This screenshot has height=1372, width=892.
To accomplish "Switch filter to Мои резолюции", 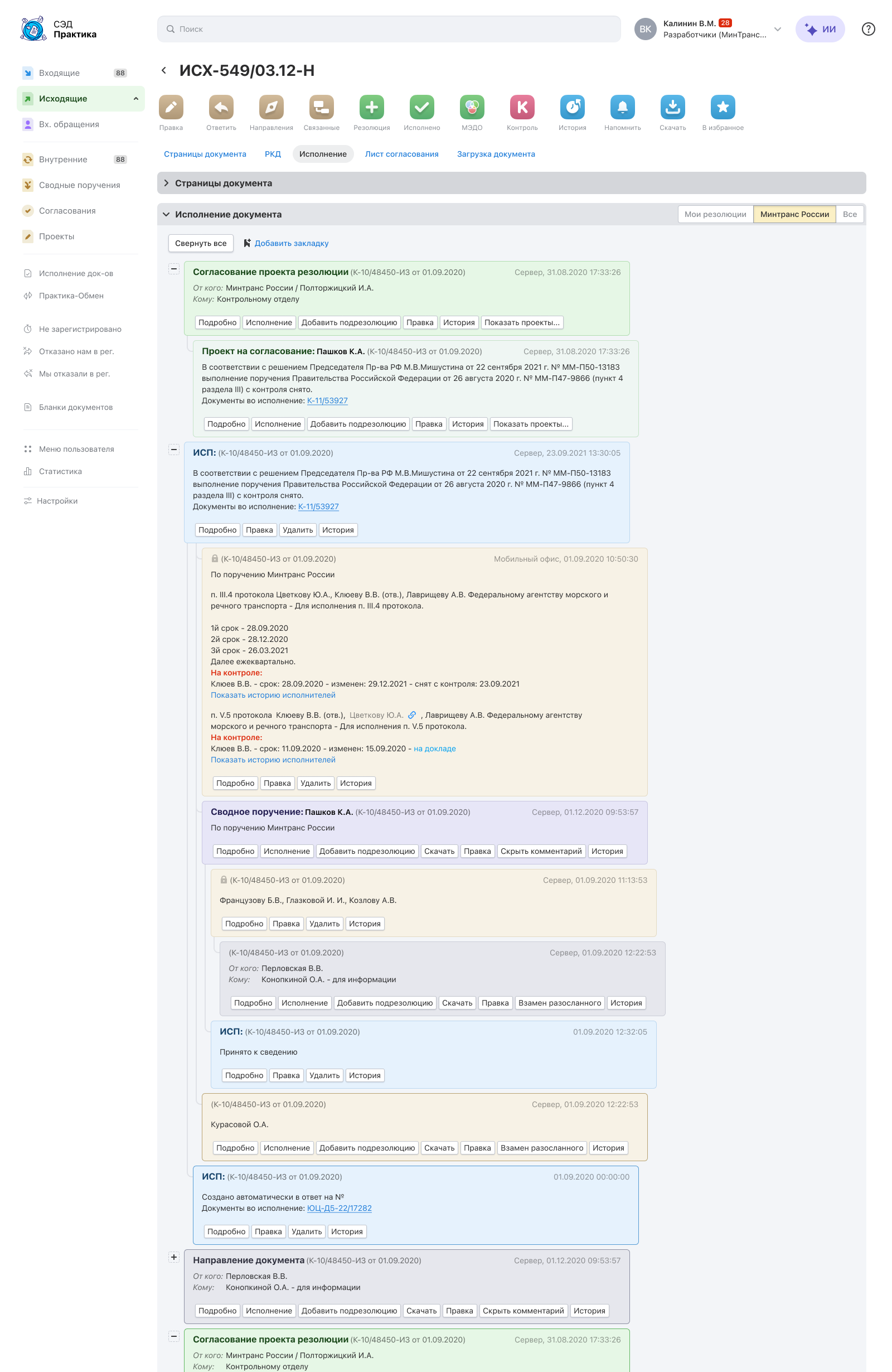I will (x=715, y=215).
